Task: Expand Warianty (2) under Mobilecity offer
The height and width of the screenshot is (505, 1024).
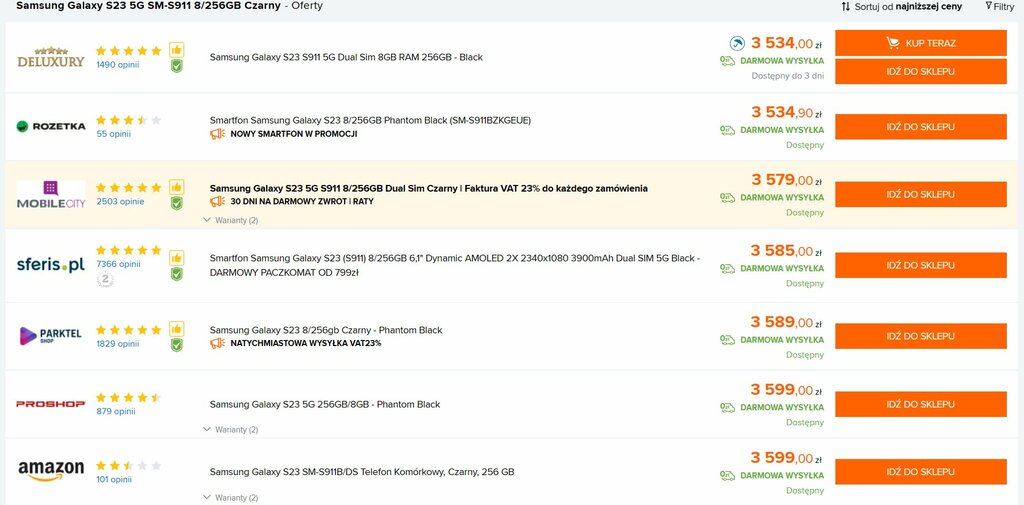Action: point(231,220)
